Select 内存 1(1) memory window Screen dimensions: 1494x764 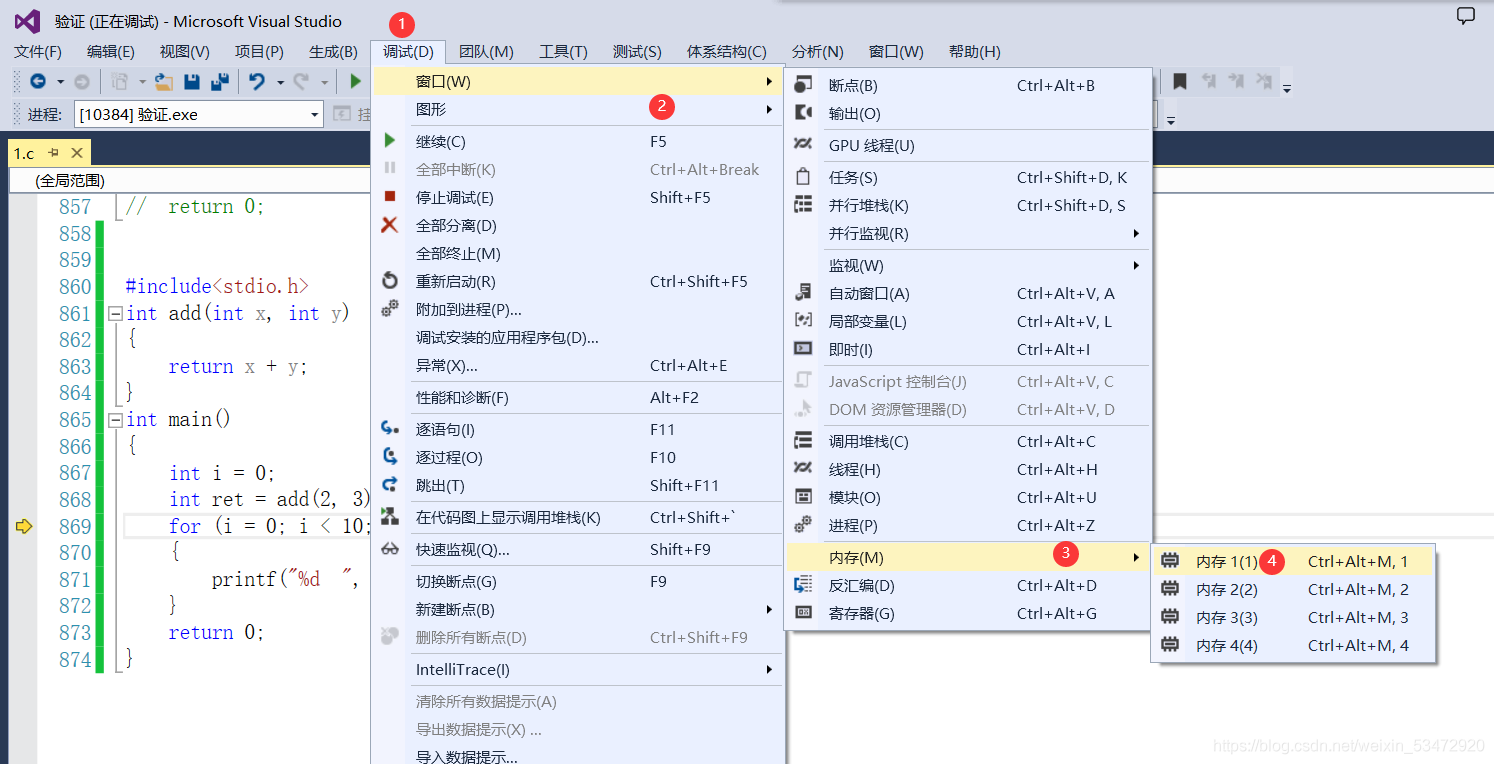(1293, 561)
